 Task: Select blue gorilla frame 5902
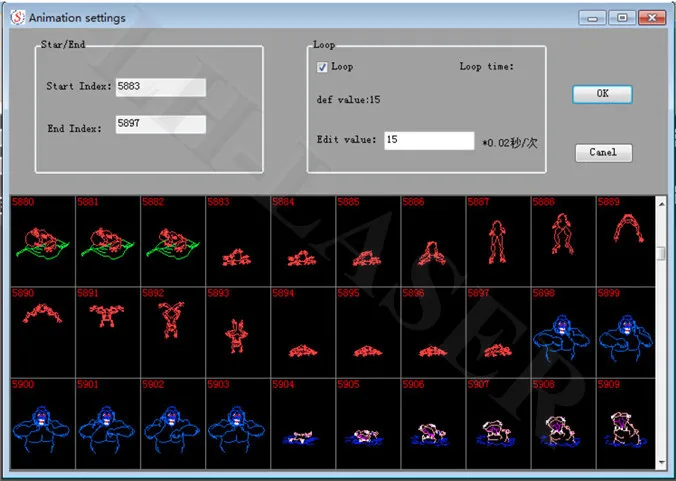point(173,424)
